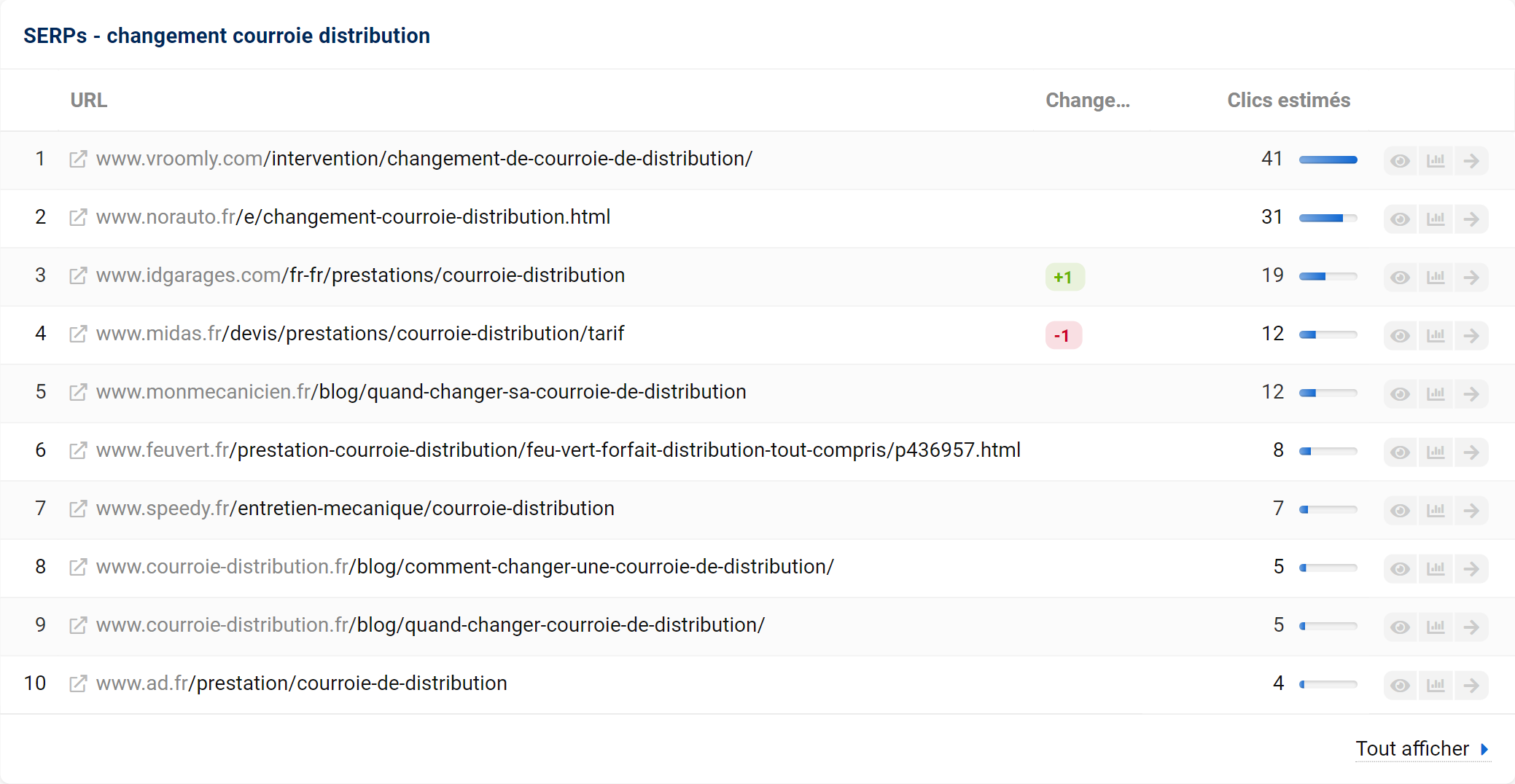Viewport: 1515px width, 784px height.
Task: Open external link icon for norauto.fr row
Action: pos(78,217)
